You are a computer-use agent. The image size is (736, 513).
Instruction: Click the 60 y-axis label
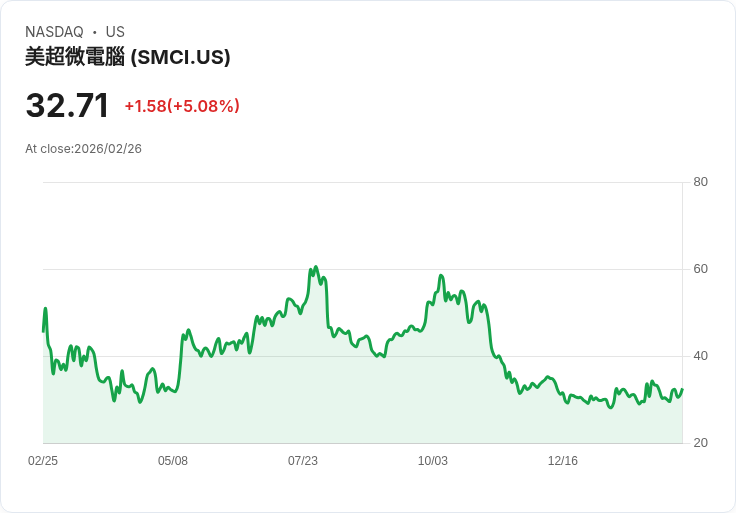(x=700, y=269)
